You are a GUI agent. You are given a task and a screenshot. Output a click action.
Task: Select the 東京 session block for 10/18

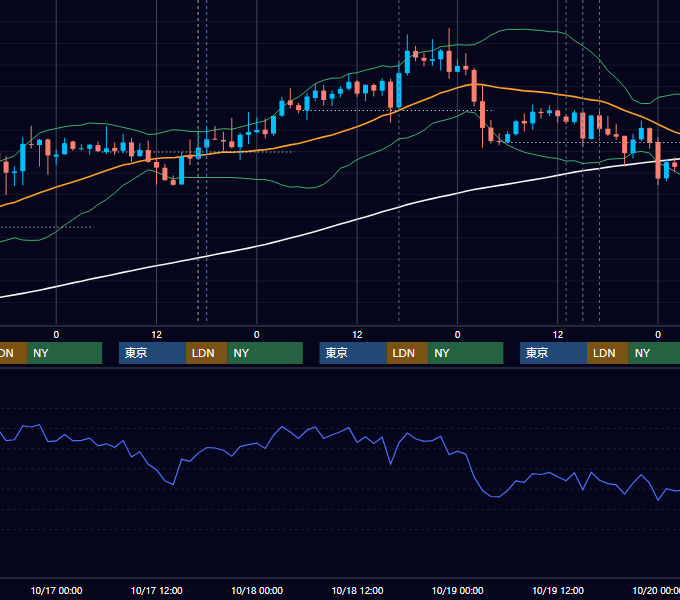(353, 353)
